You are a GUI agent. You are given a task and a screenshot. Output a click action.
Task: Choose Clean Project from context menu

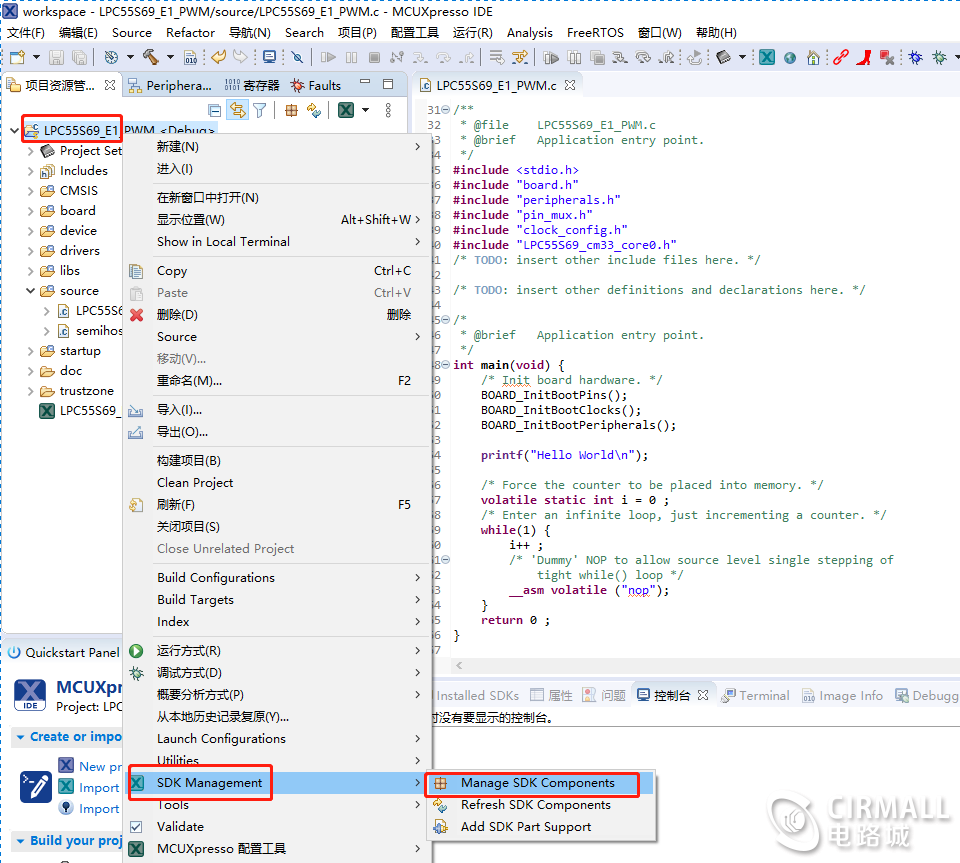pos(195,483)
